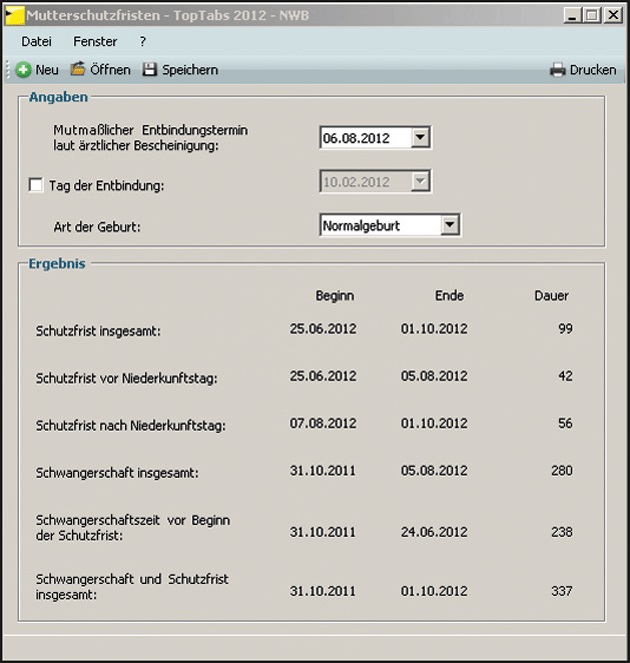Open the Datei menu

coord(36,42)
